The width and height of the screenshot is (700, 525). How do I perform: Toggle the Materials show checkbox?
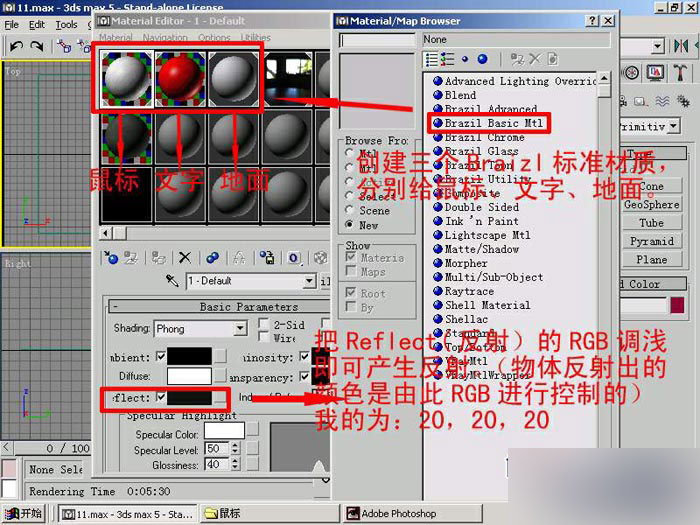[351, 257]
